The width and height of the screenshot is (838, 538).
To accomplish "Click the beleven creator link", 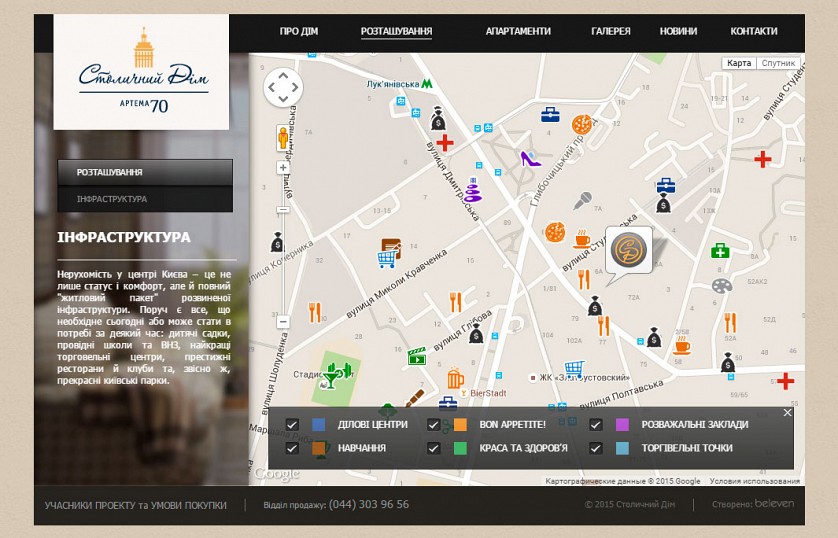I will tap(774, 503).
